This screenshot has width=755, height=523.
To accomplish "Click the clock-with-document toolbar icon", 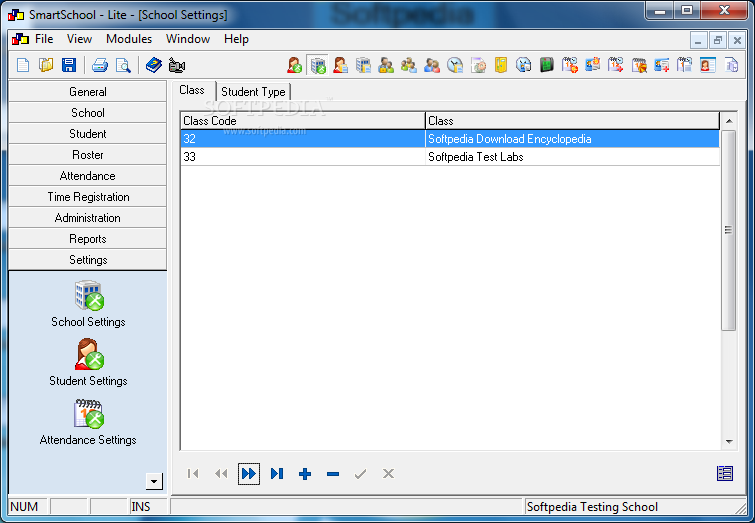I will tap(455, 65).
